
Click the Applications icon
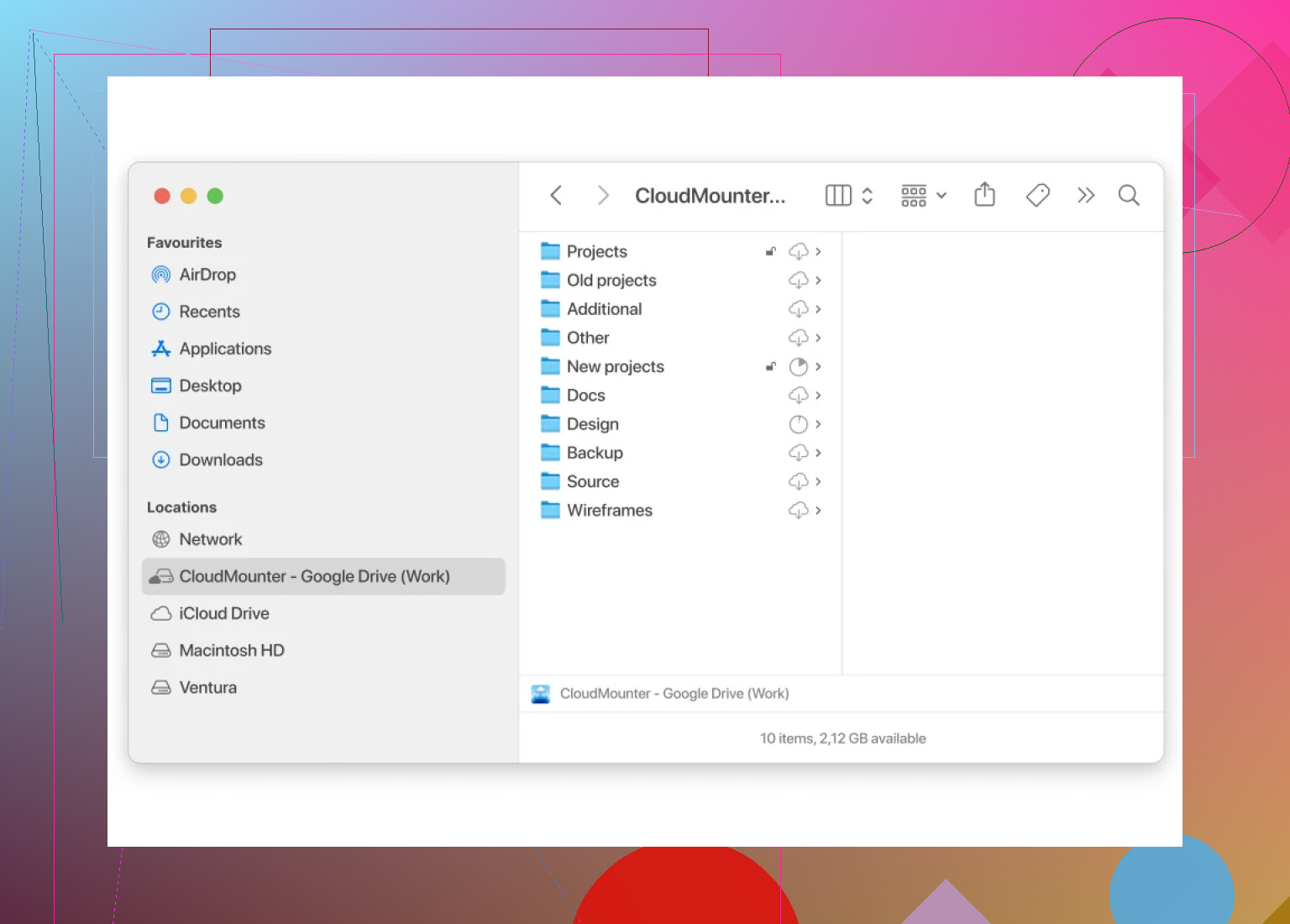[161, 349]
